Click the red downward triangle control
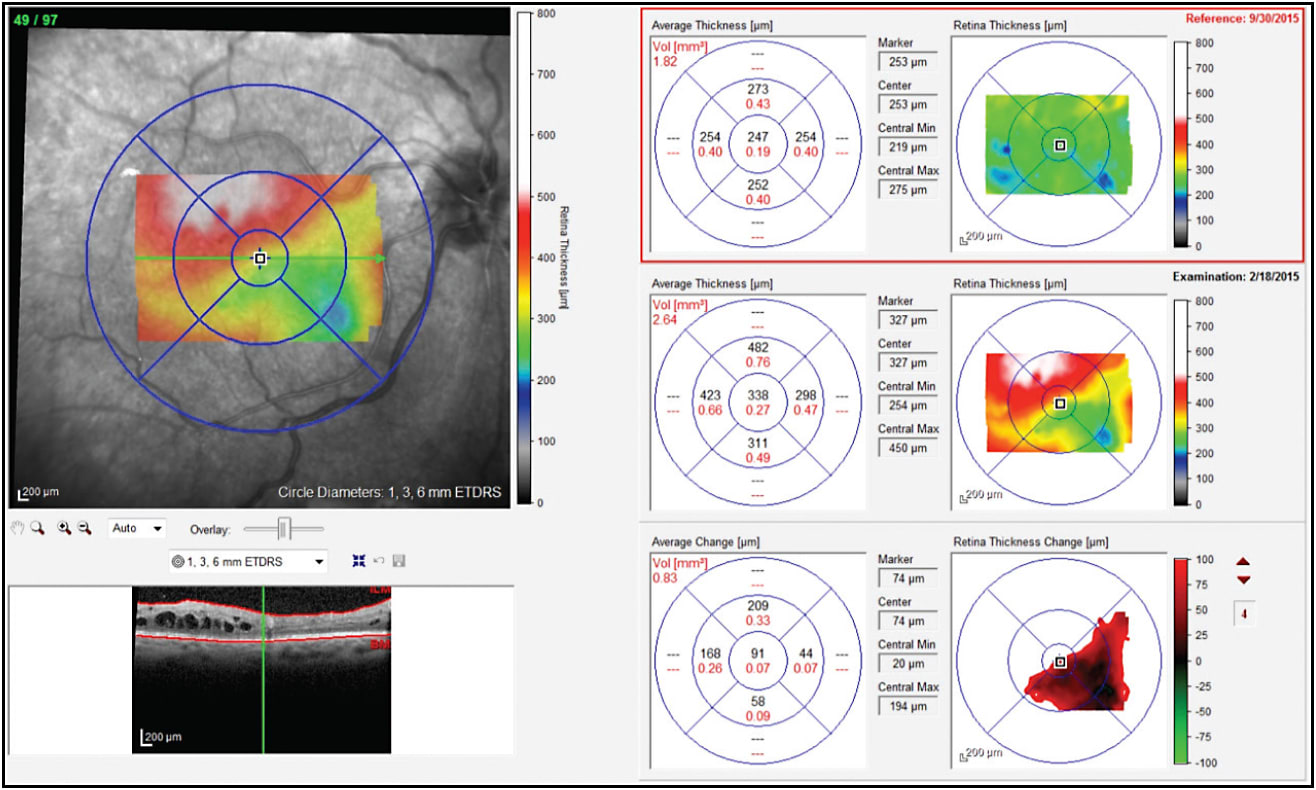Screen dimensions: 1316x790 [1243, 579]
